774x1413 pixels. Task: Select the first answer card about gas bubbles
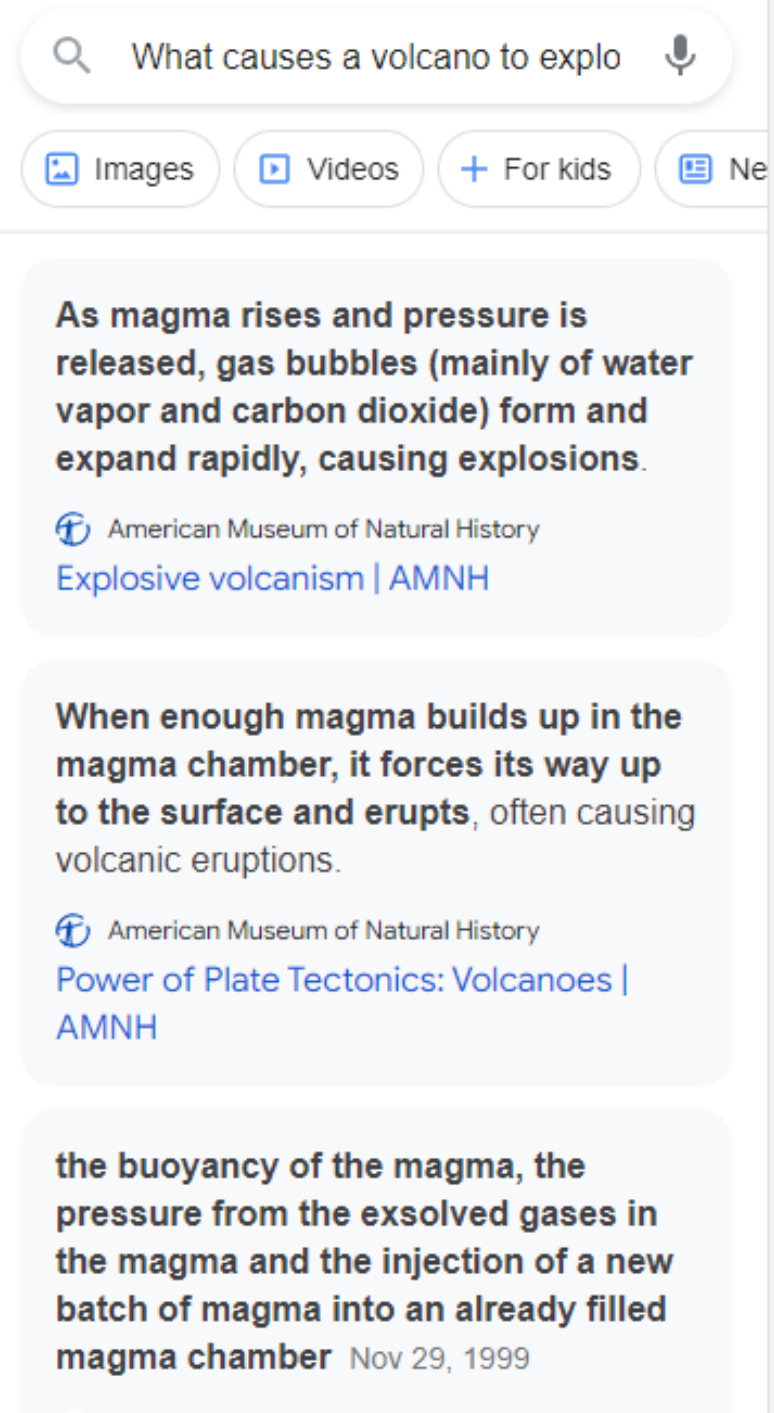click(380, 445)
